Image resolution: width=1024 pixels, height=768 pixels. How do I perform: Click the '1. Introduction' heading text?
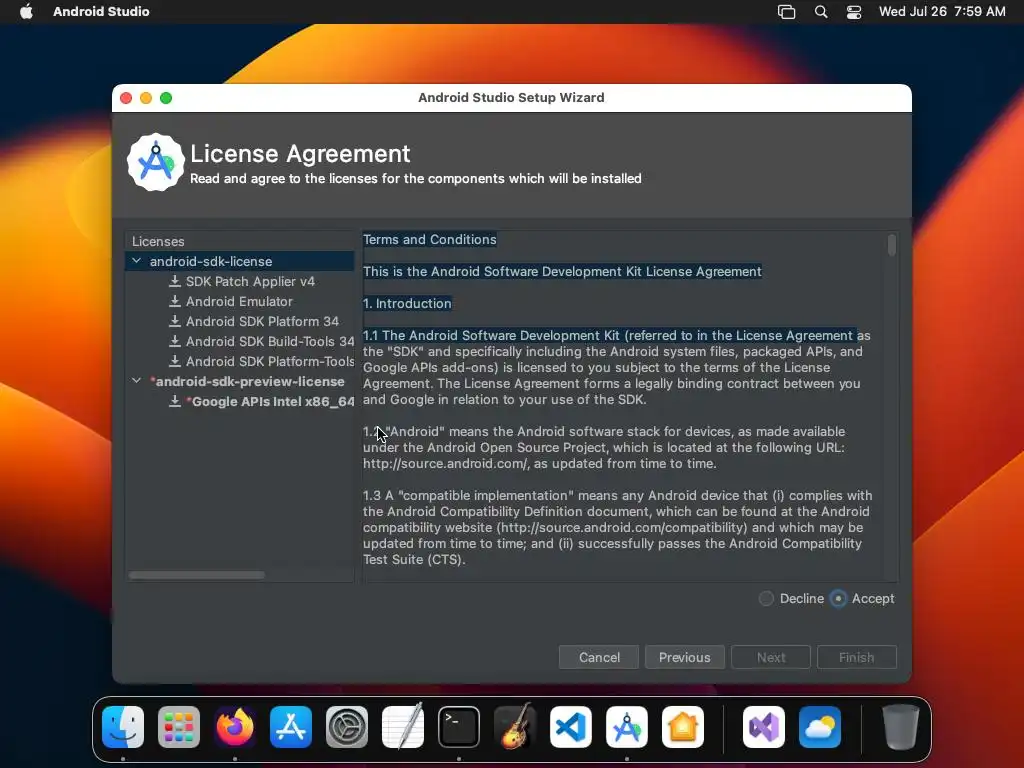click(407, 304)
